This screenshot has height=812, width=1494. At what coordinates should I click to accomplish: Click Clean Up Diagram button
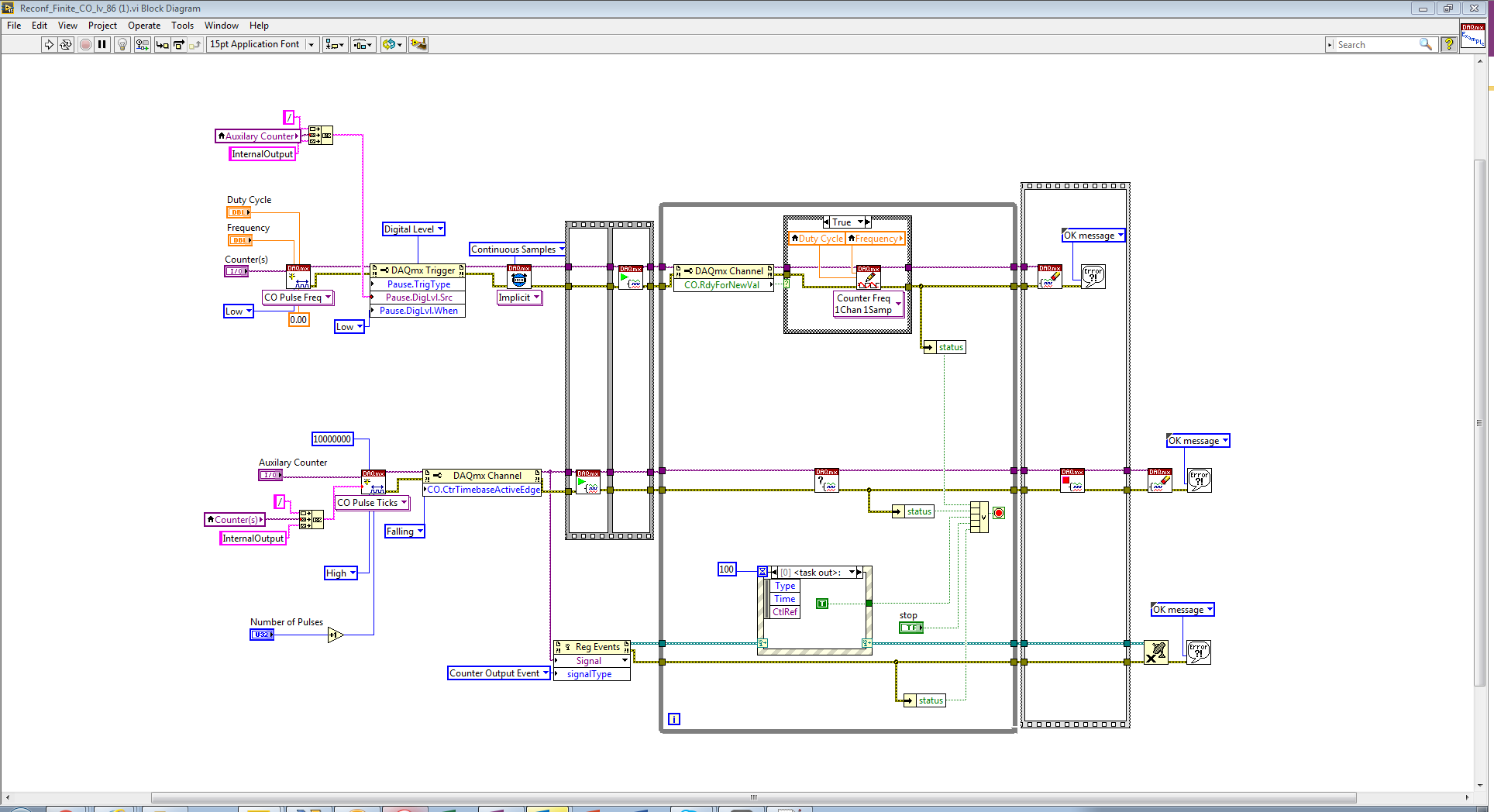point(418,44)
